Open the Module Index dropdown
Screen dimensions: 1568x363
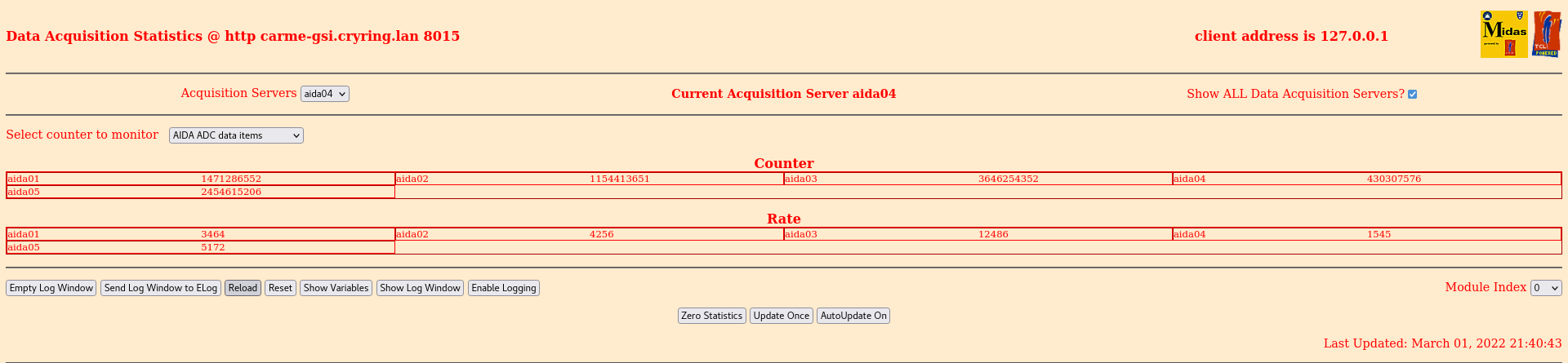(1546, 288)
